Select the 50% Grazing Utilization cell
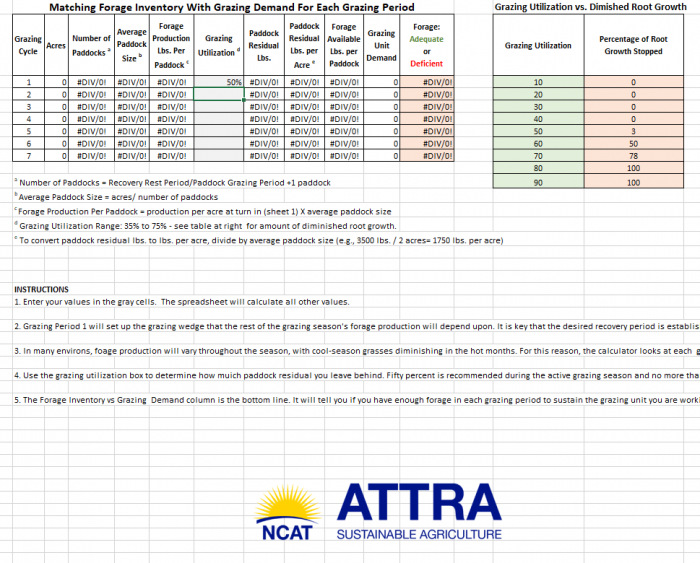This screenshot has height=563, width=700. [x=219, y=82]
